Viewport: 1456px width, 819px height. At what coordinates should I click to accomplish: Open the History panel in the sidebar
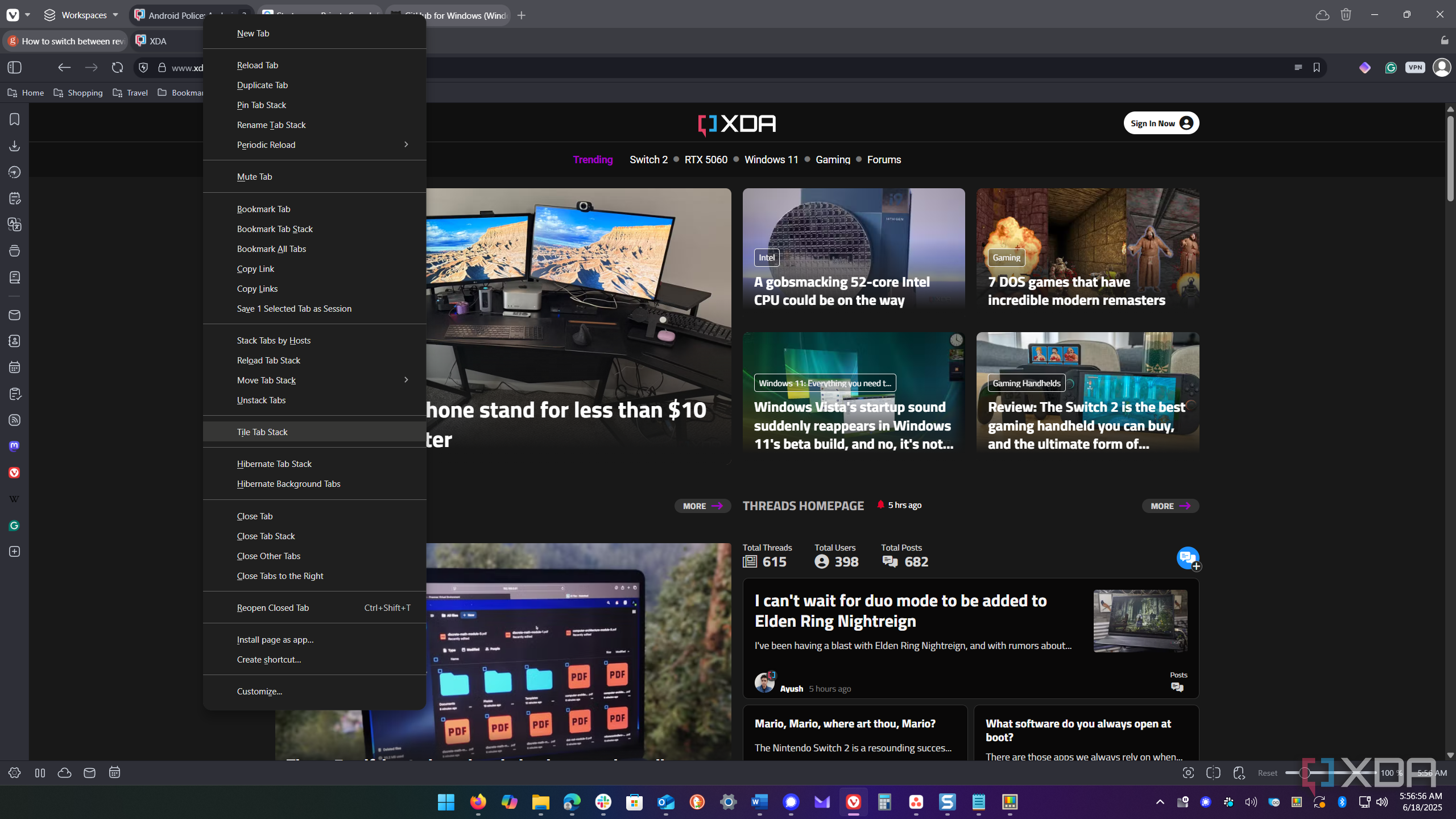14,172
